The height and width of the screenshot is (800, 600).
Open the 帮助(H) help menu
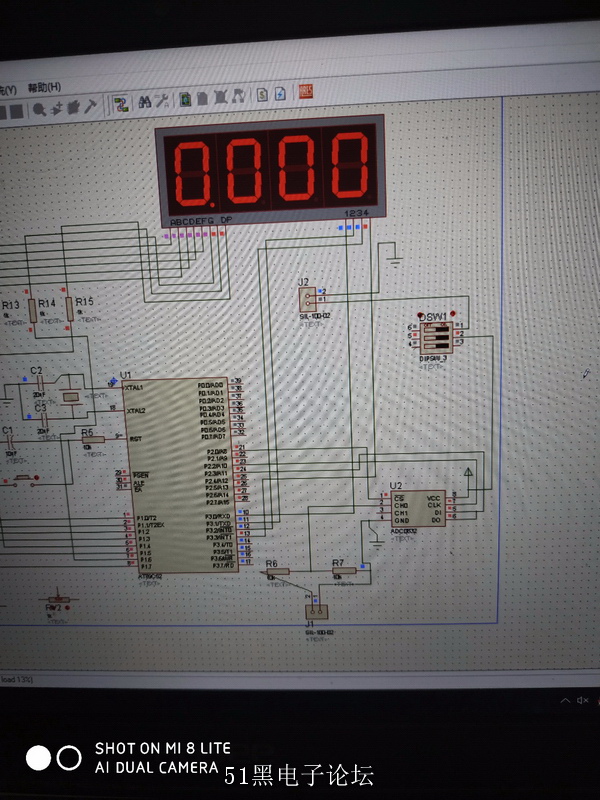click(44, 88)
